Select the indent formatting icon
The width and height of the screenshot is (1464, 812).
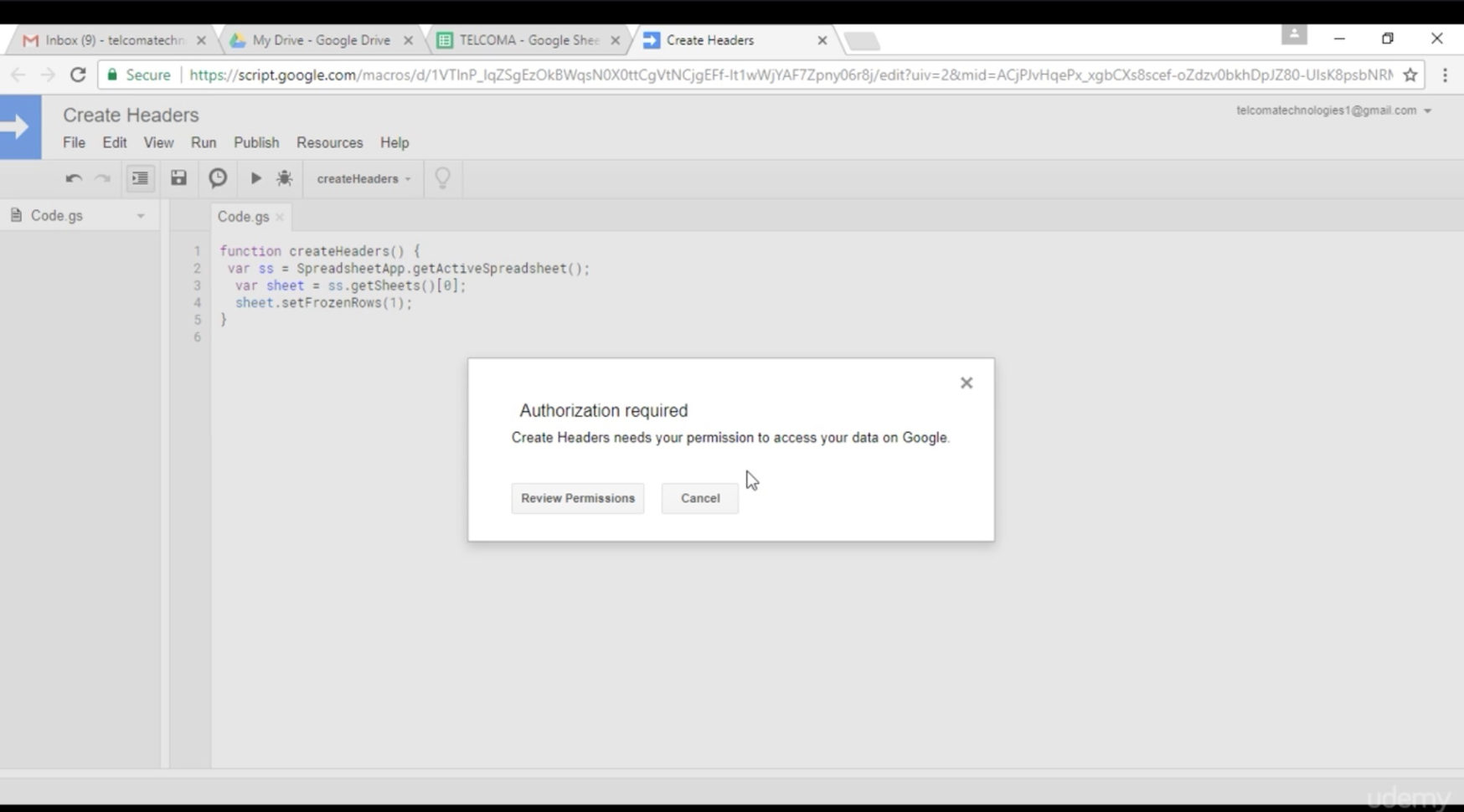140,178
